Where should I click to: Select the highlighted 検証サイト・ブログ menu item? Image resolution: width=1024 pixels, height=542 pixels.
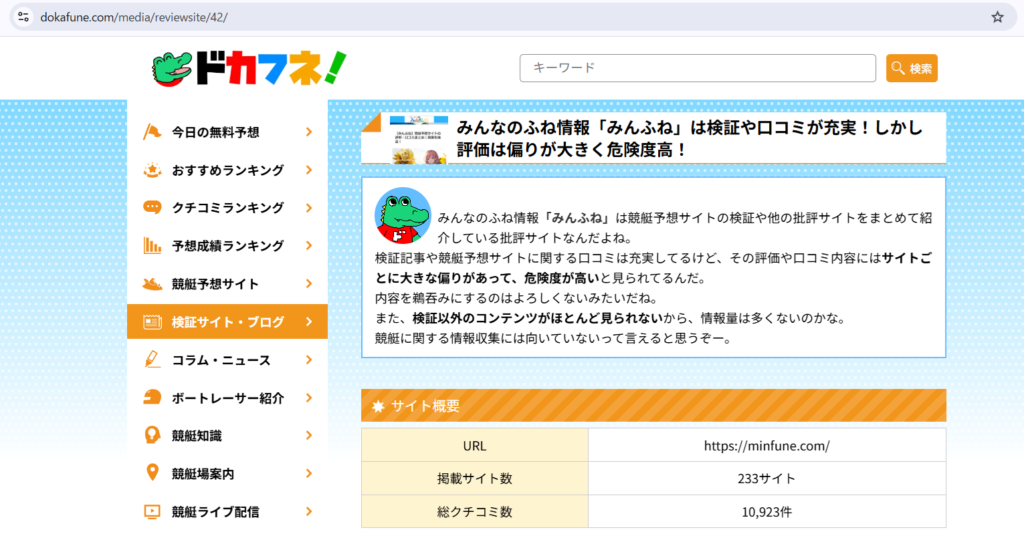coord(227,322)
